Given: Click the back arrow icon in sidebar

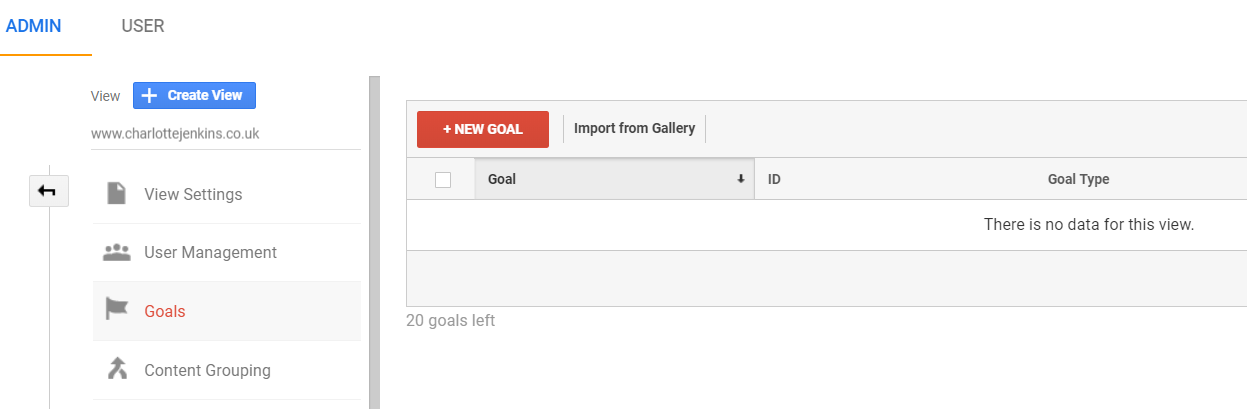Looking at the screenshot, I should click(47, 191).
